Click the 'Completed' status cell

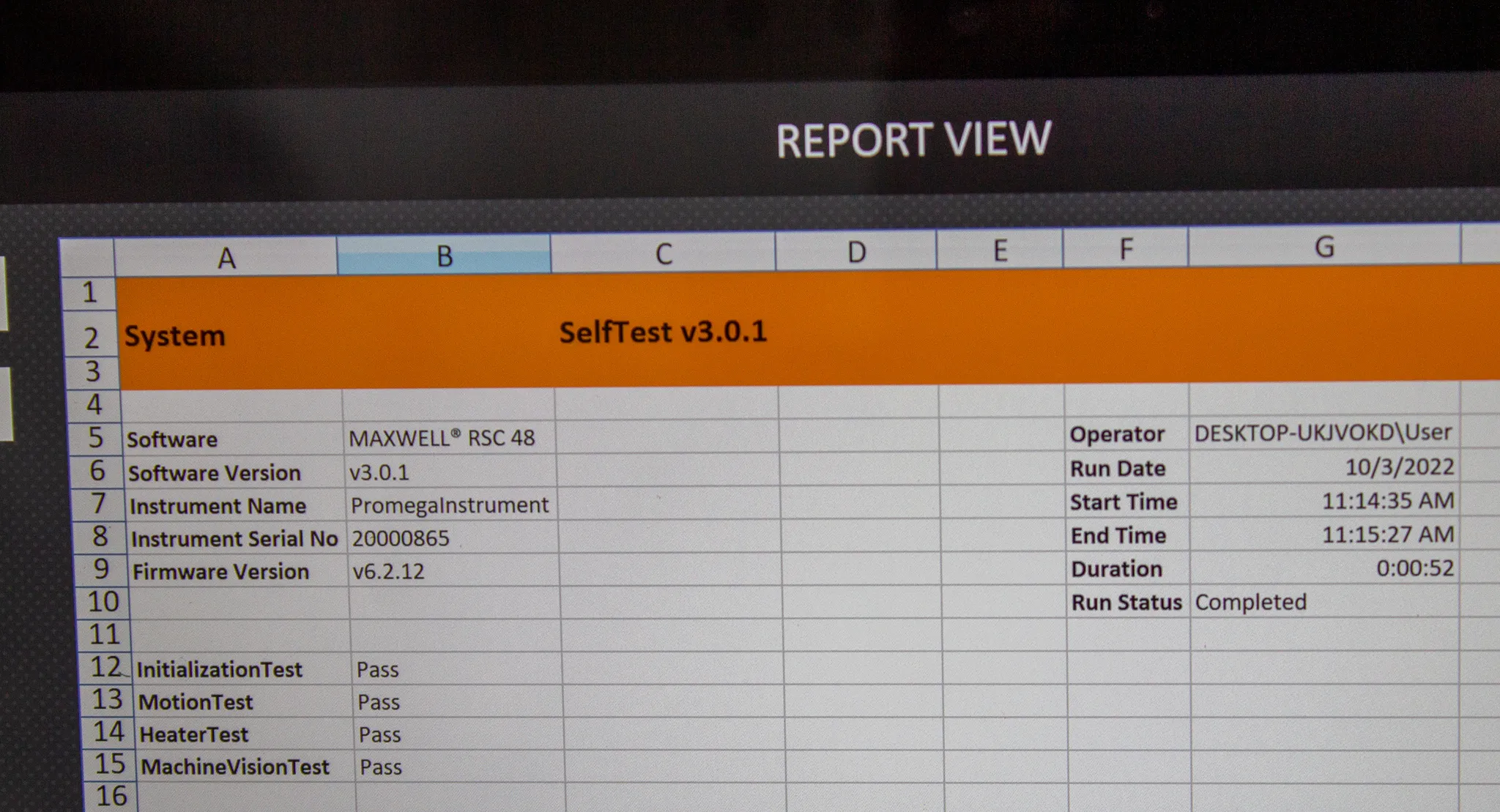1325,601
